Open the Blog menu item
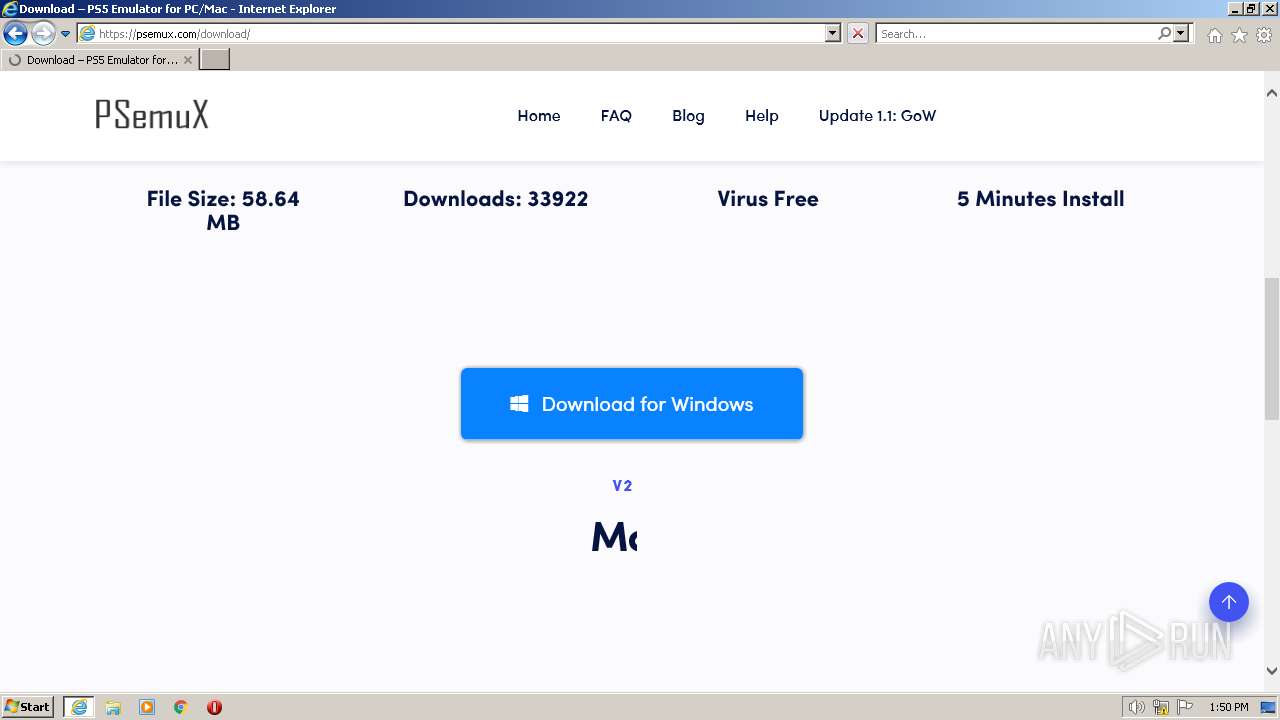Image resolution: width=1280 pixels, height=720 pixels. [688, 116]
